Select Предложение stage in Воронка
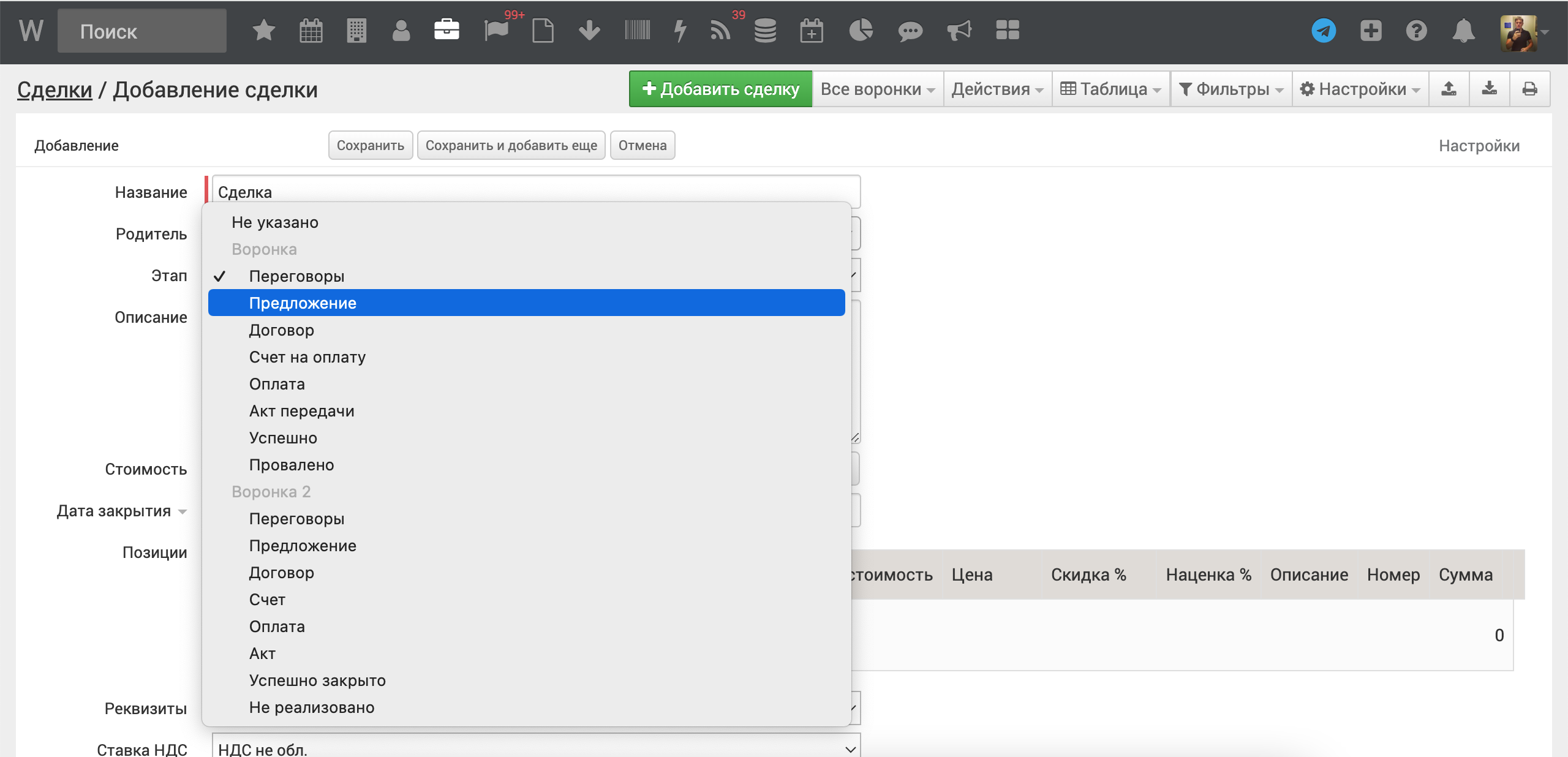Image resolution: width=1568 pixels, height=757 pixels. point(302,303)
